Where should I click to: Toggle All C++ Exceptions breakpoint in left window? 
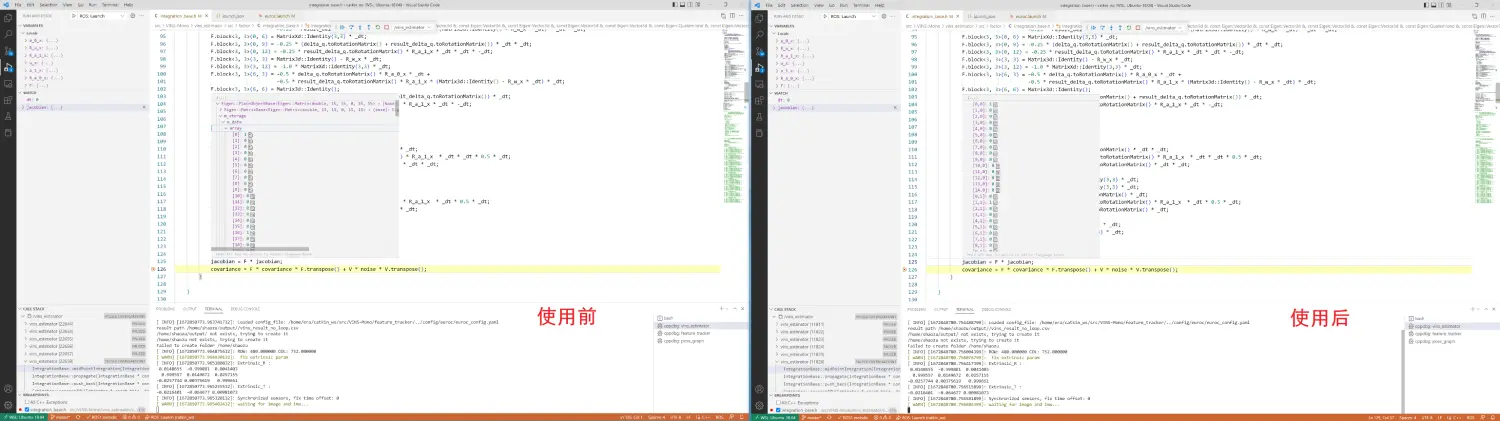(x=25, y=400)
